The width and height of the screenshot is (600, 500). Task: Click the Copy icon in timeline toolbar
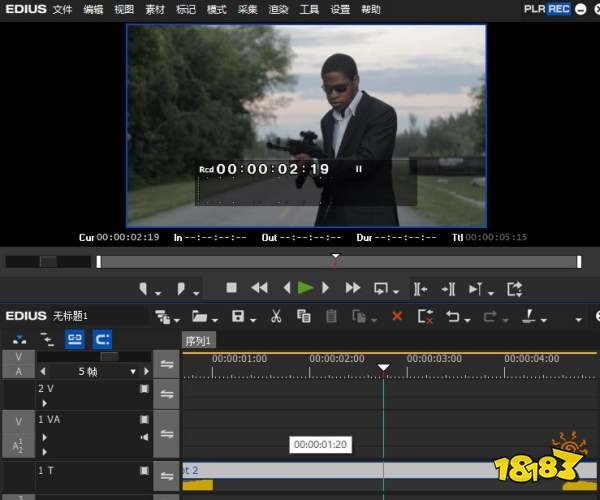pos(304,316)
